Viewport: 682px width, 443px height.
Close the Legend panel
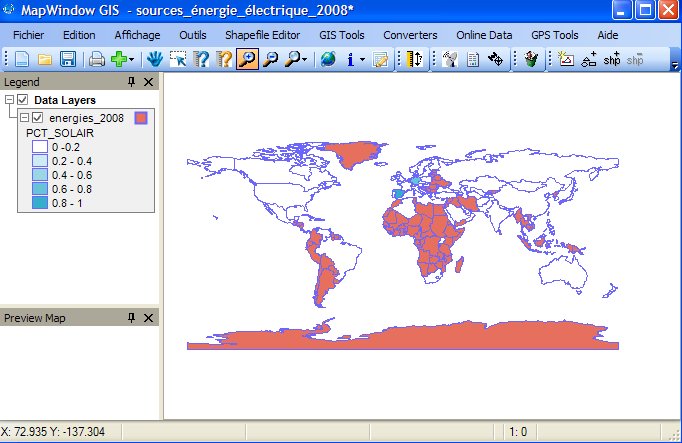point(149,81)
